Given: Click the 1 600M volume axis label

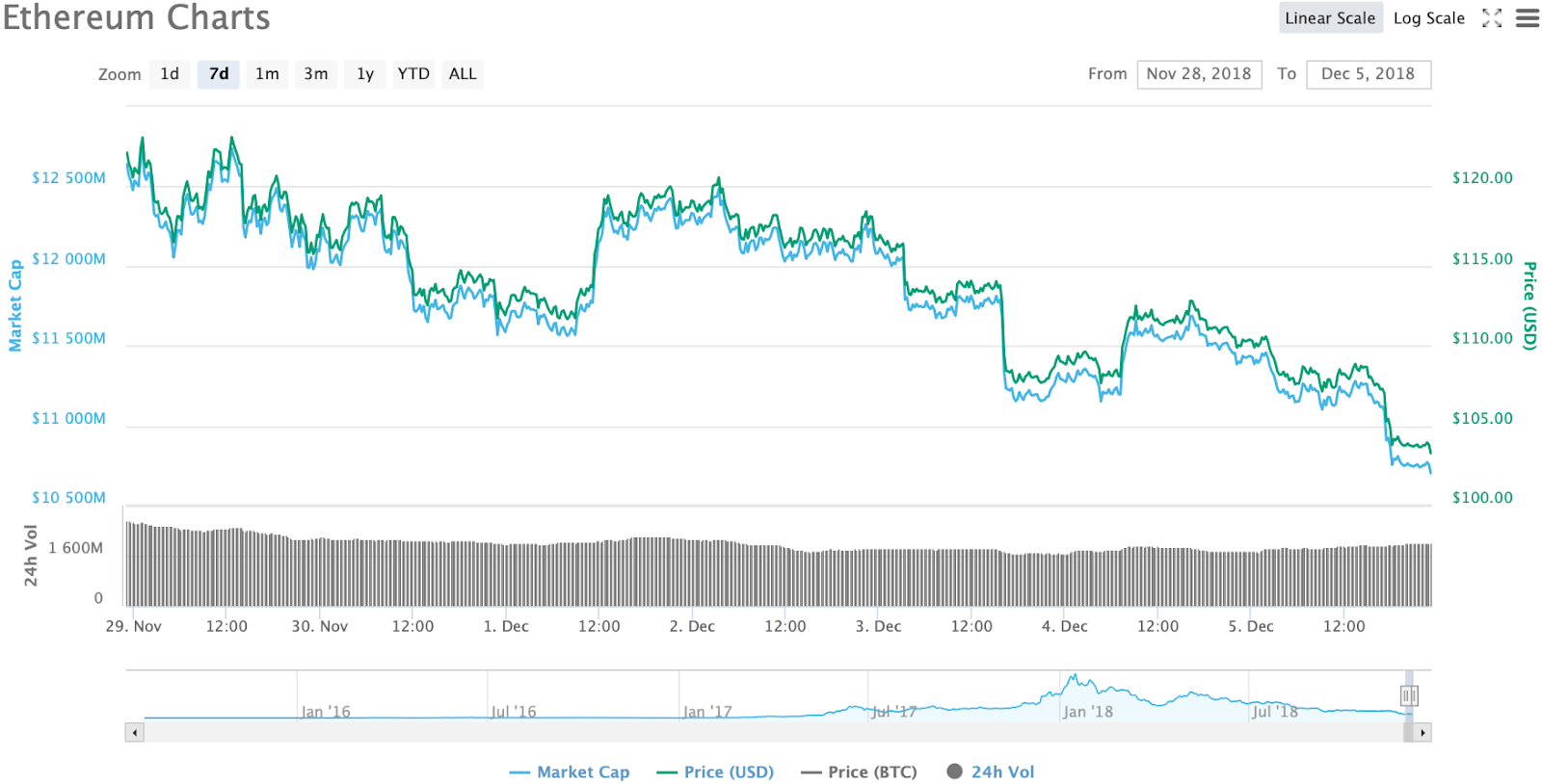Looking at the screenshot, I should (75, 548).
